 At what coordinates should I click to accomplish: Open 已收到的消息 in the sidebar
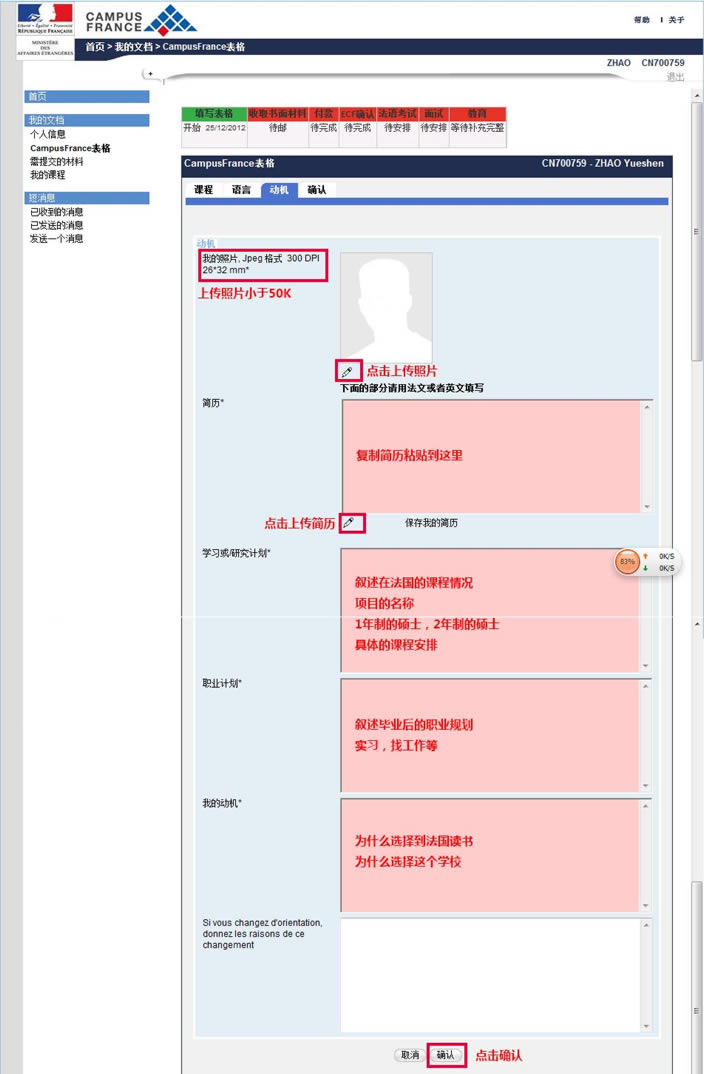(56, 212)
